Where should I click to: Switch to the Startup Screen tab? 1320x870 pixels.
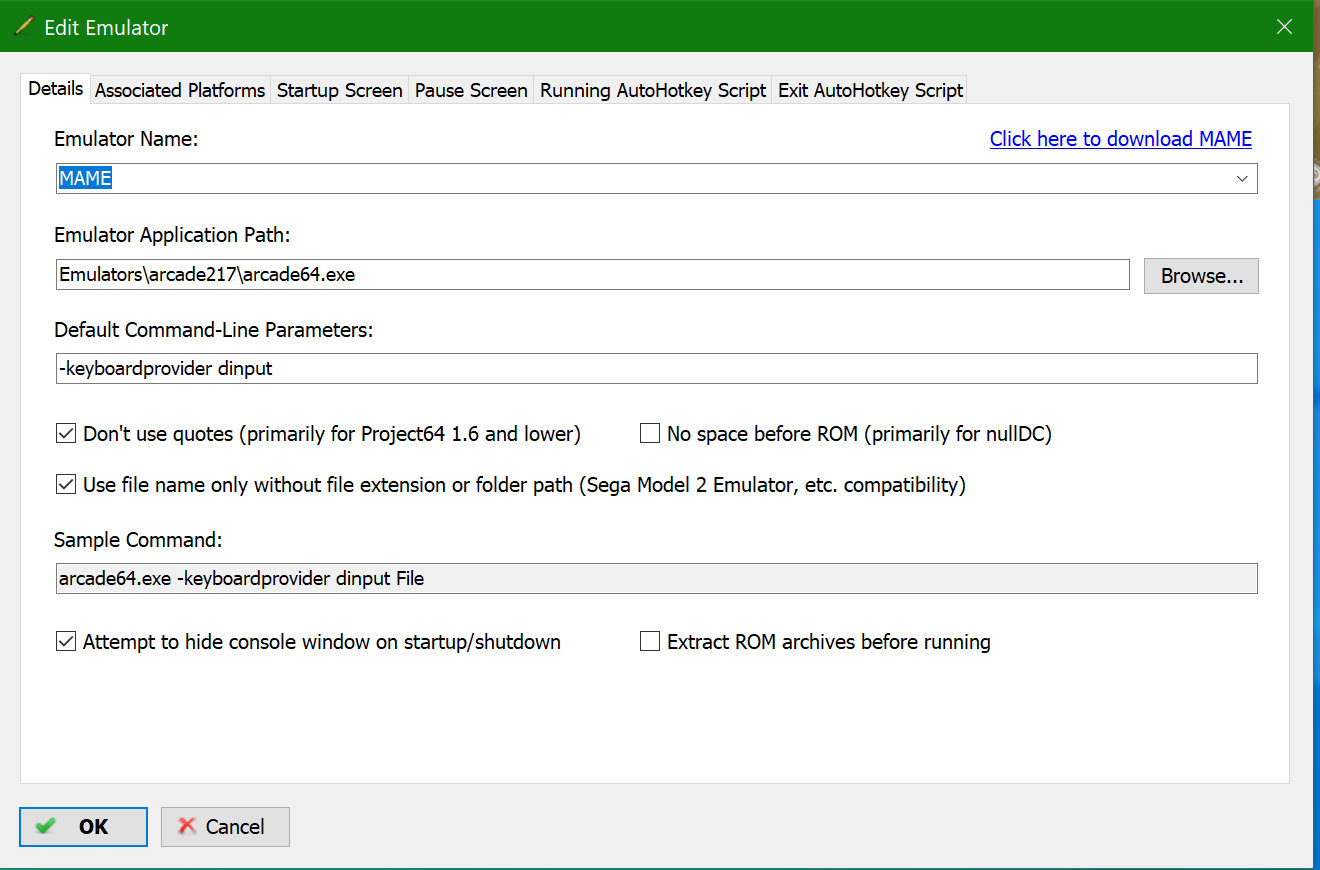pos(339,90)
